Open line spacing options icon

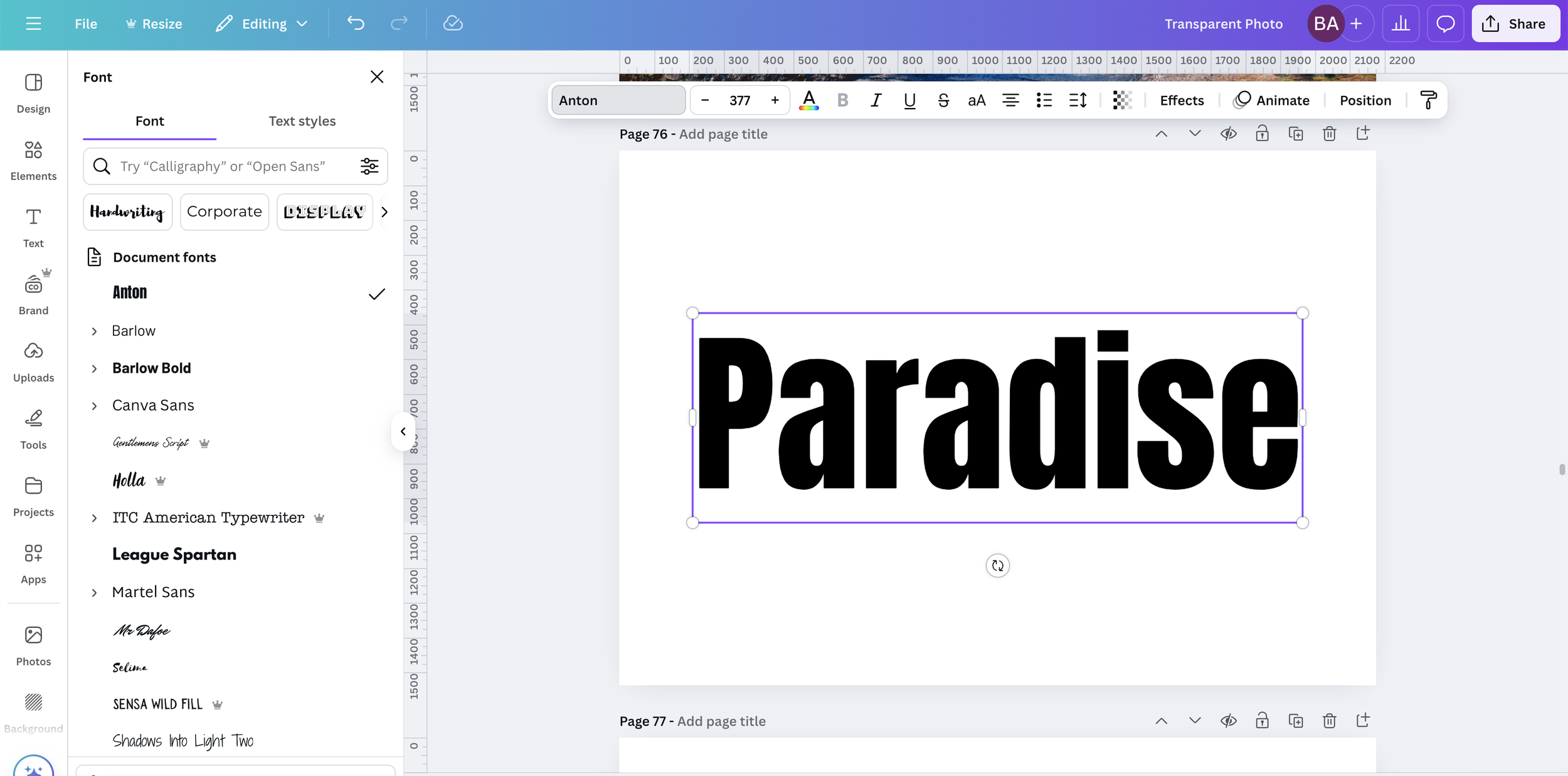[1078, 100]
